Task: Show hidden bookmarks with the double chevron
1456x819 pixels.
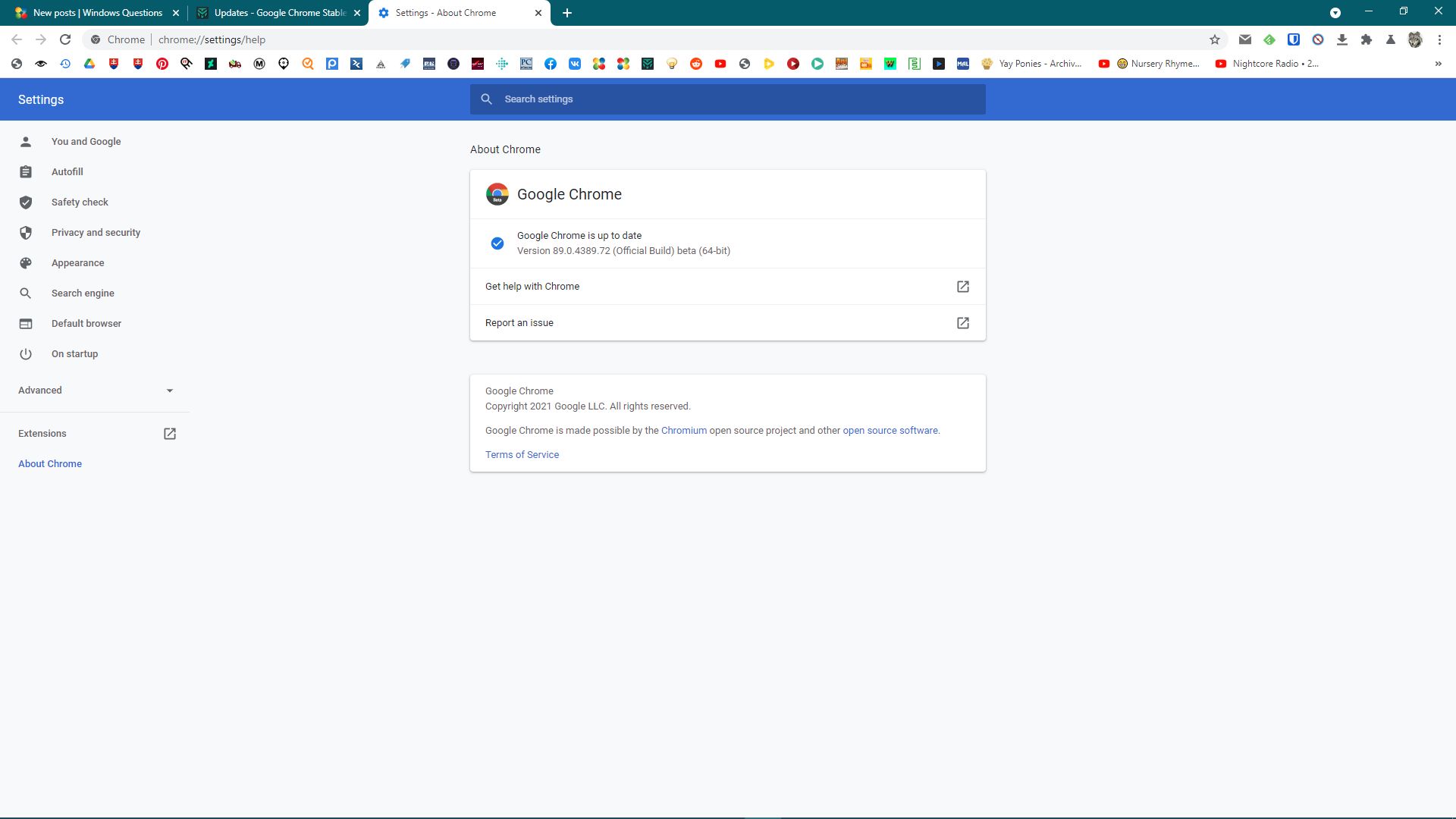Action: click(x=1439, y=64)
